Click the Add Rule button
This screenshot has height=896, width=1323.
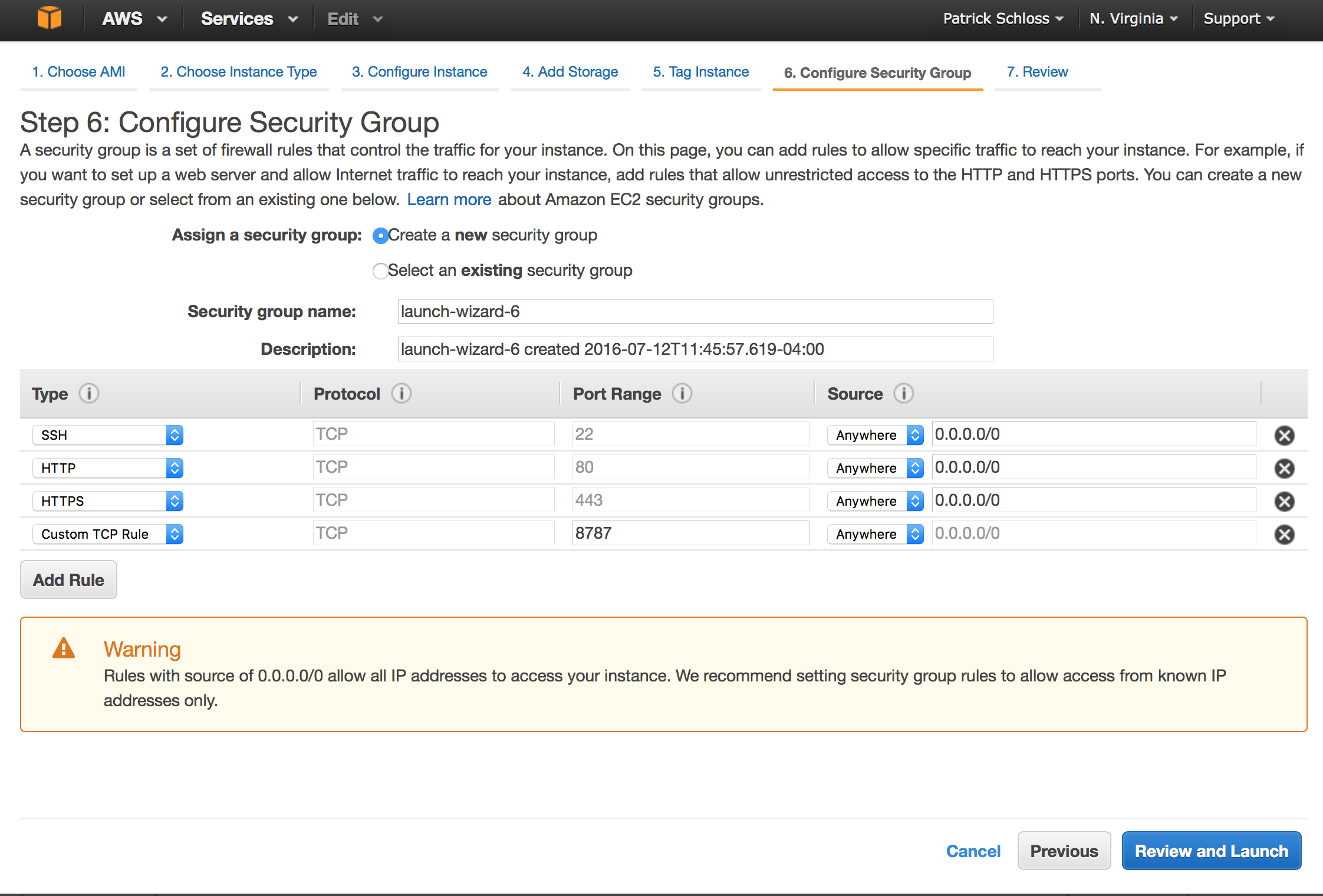tap(68, 579)
